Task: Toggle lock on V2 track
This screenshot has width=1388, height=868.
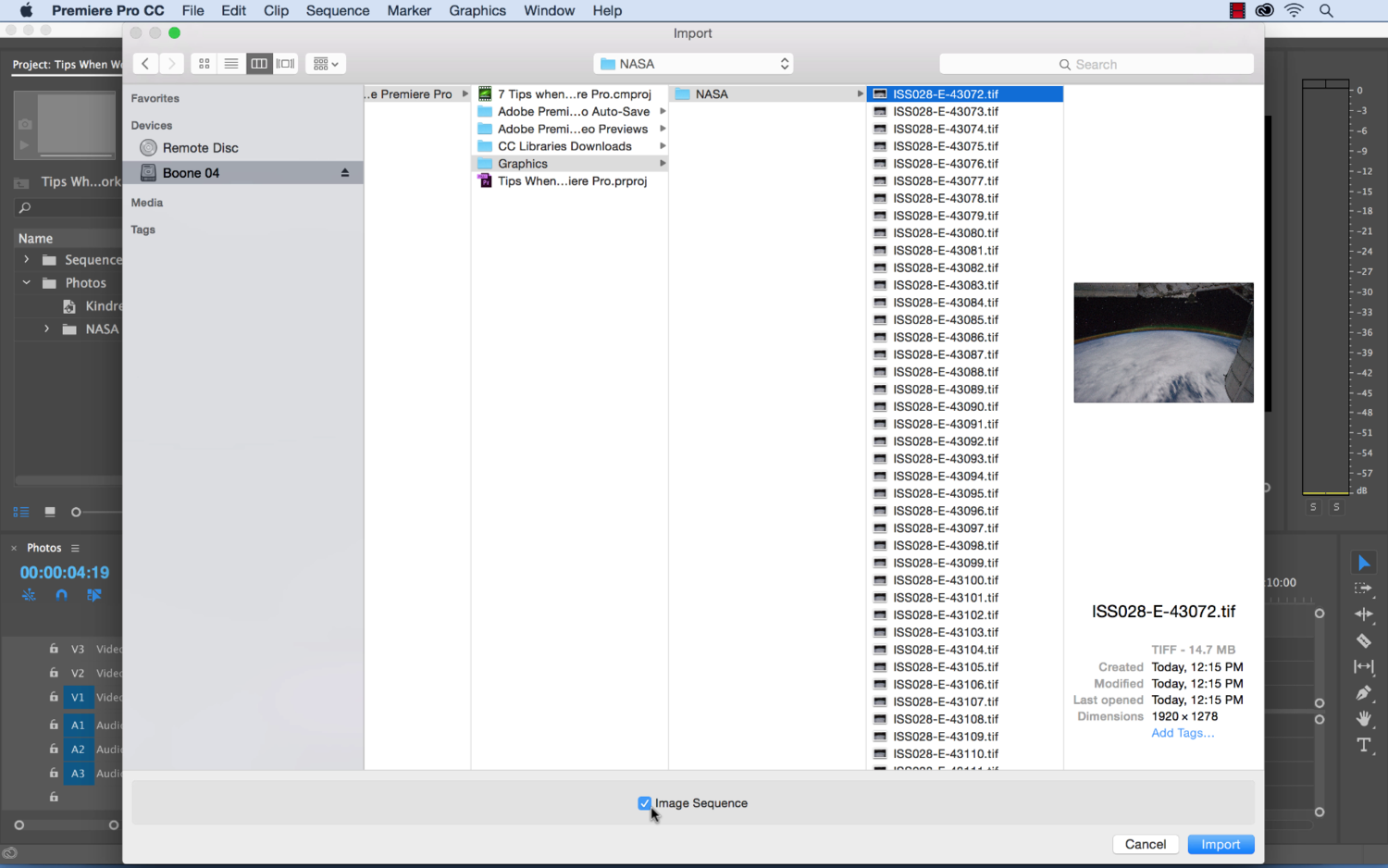Action: [x=54, y=673]
